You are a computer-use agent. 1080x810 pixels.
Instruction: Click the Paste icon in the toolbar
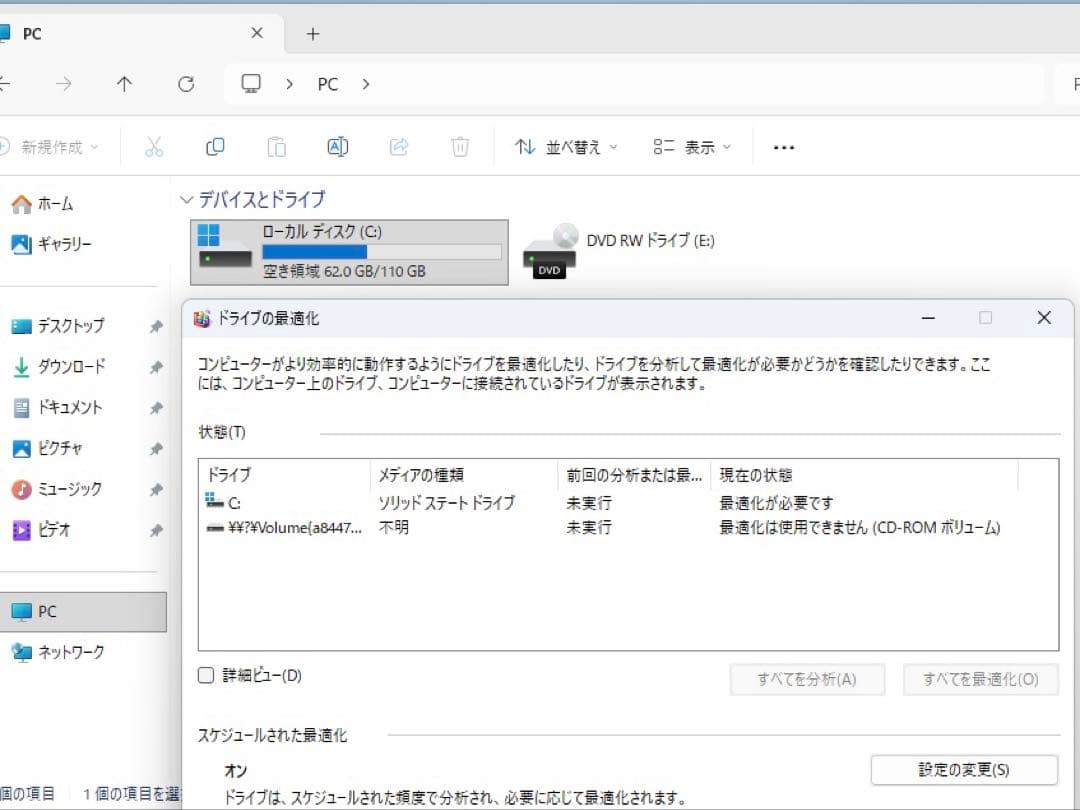click(x=276, y=146)
